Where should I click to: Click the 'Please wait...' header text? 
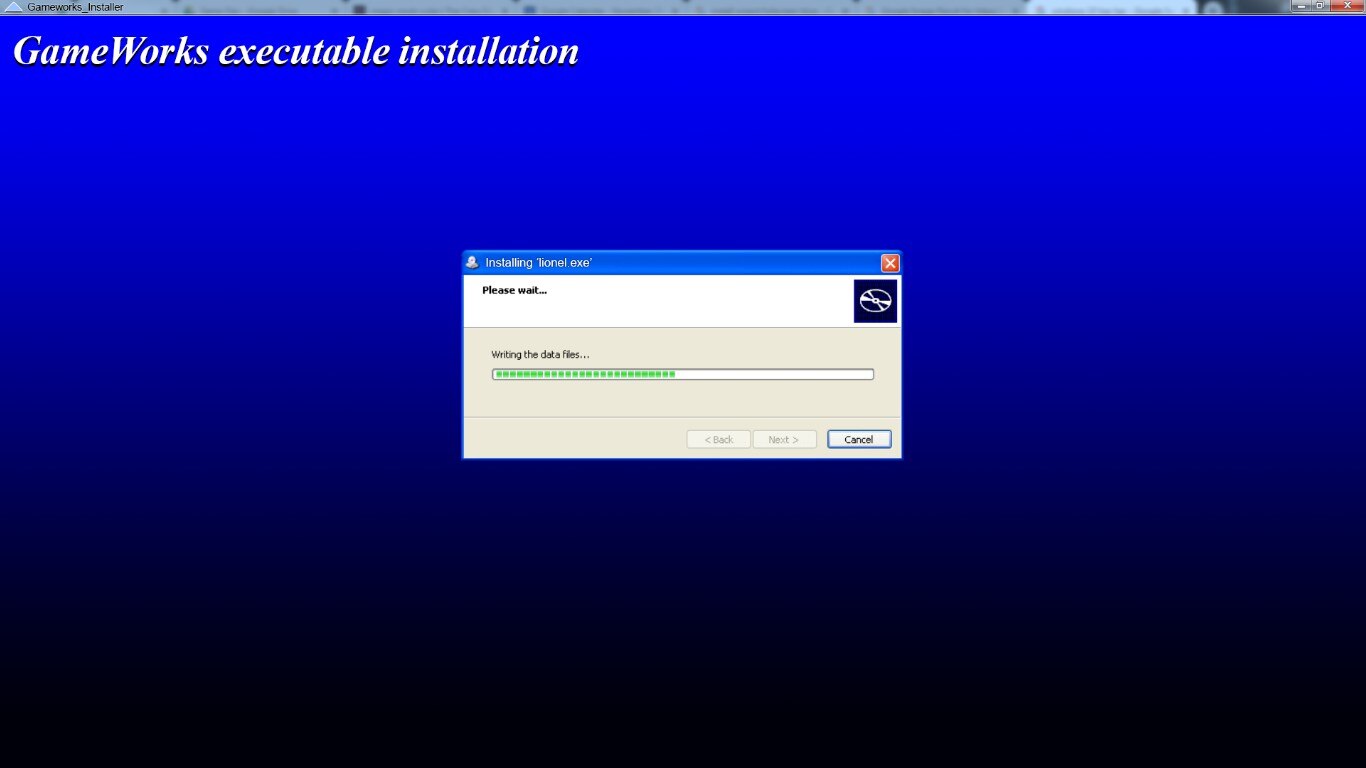514,290
